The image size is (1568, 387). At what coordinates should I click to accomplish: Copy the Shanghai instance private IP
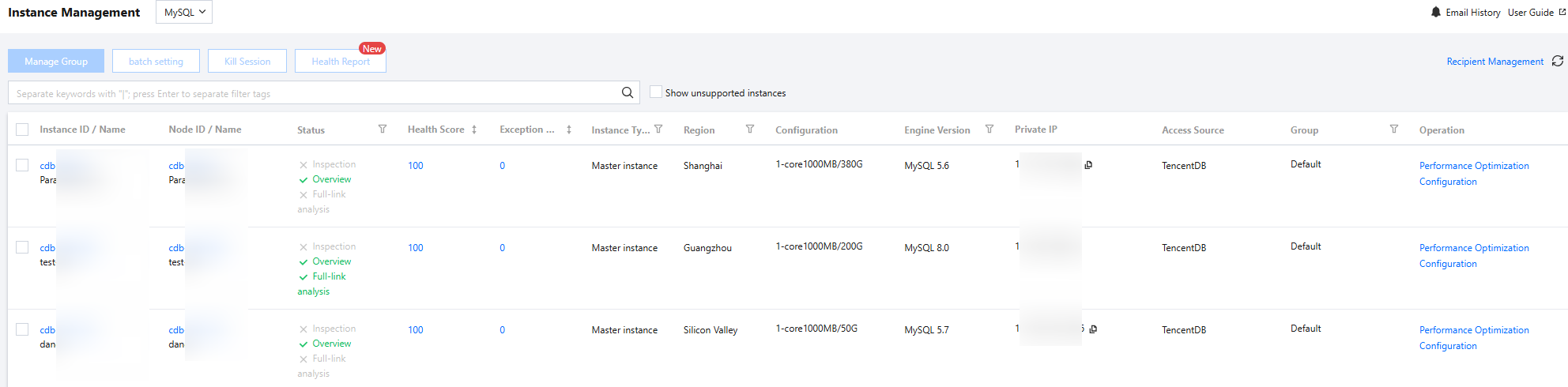(x=1088, y=165)
